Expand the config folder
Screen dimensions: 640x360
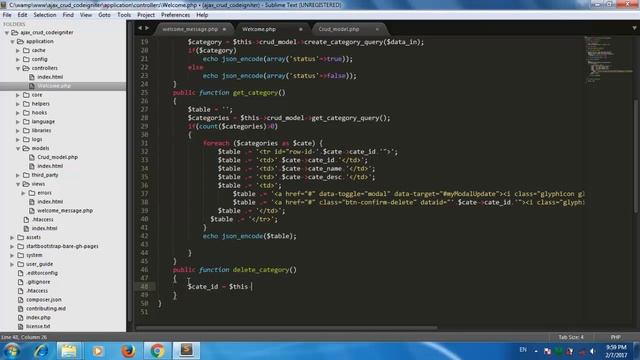[18, 60]
